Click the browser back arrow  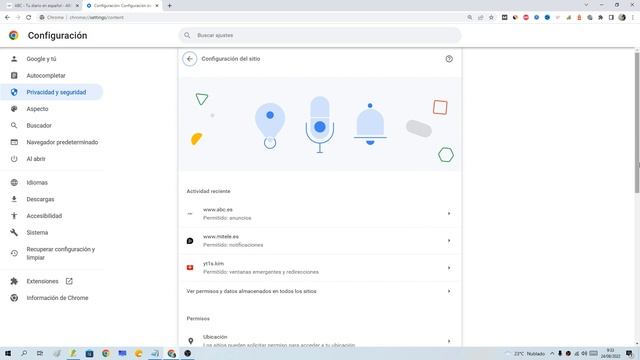point(7,18)
